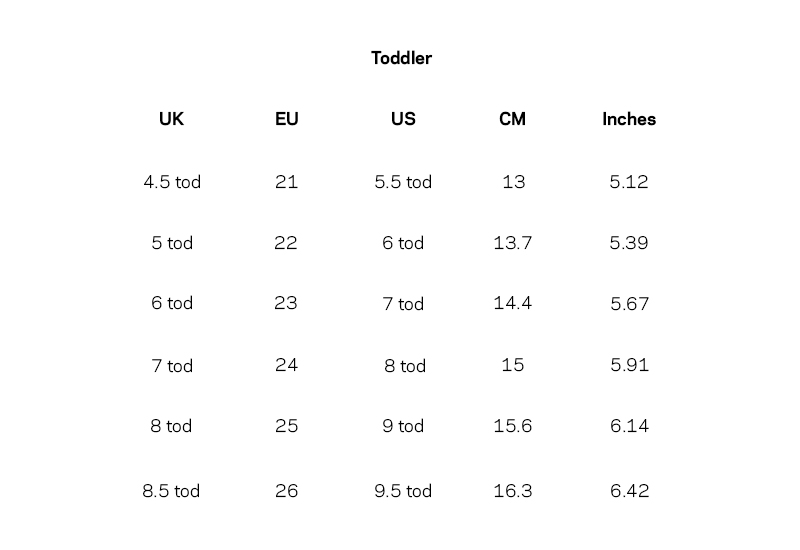
Task: Click the 13.7 CM value
Action: [512, 243]
